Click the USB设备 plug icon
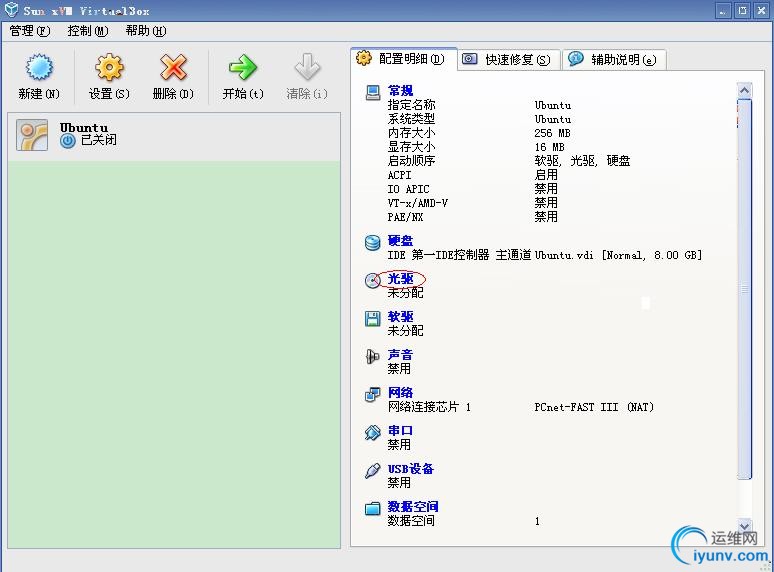Image resolution: width=774 pixels, height=572 pixels. pyautogui.click(x=373, y=470)
